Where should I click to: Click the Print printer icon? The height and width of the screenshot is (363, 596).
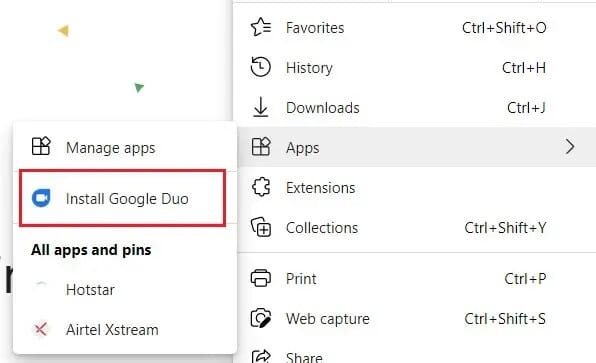(x=261, y=278)
